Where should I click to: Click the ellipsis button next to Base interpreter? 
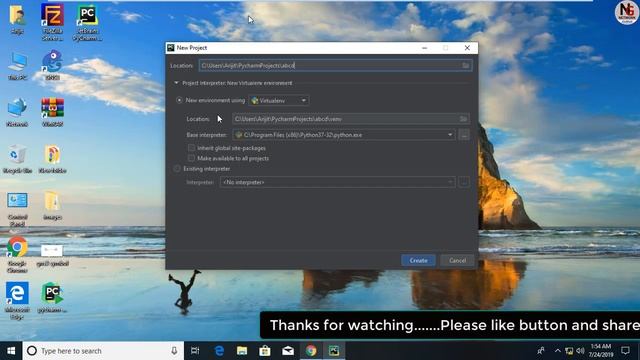click(x=464, y=135)
